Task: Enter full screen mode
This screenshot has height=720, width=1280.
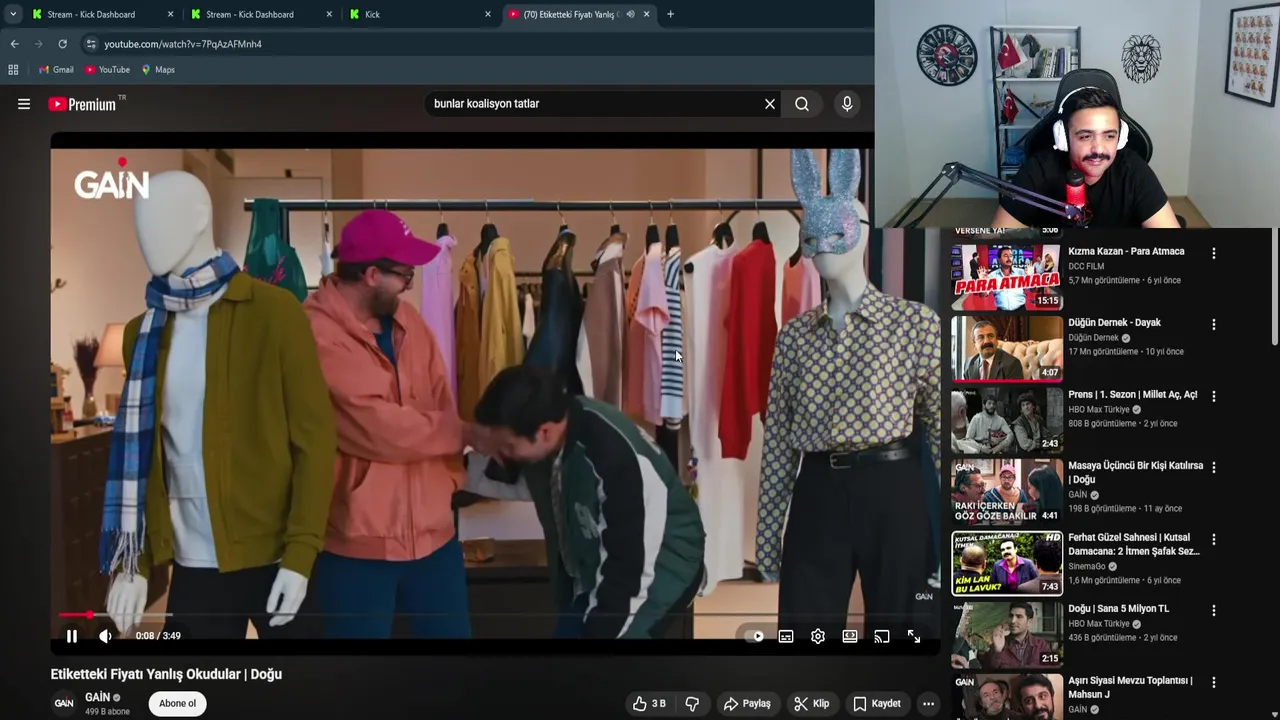Action: click(x=914, y=636)
